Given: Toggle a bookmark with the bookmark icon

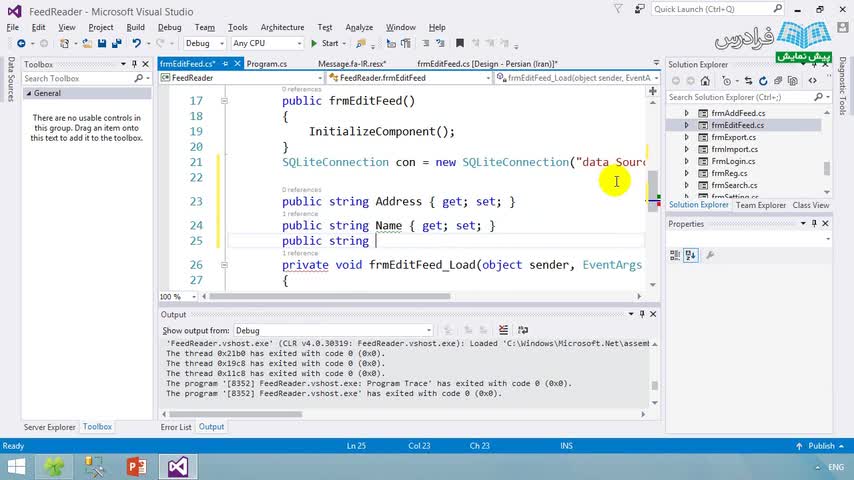Looking at the screenshot, I should click(460, 43).
